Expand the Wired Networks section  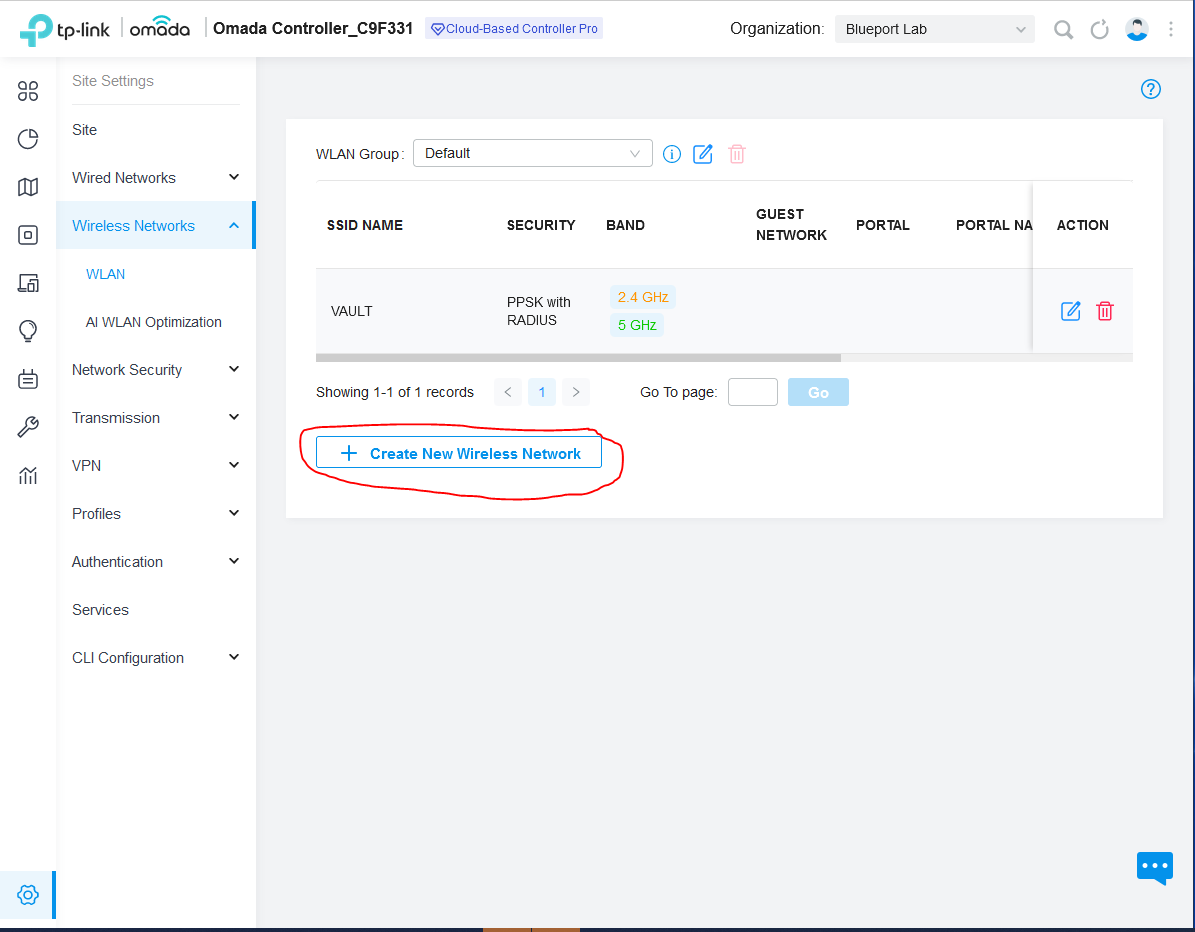(155, 178)
